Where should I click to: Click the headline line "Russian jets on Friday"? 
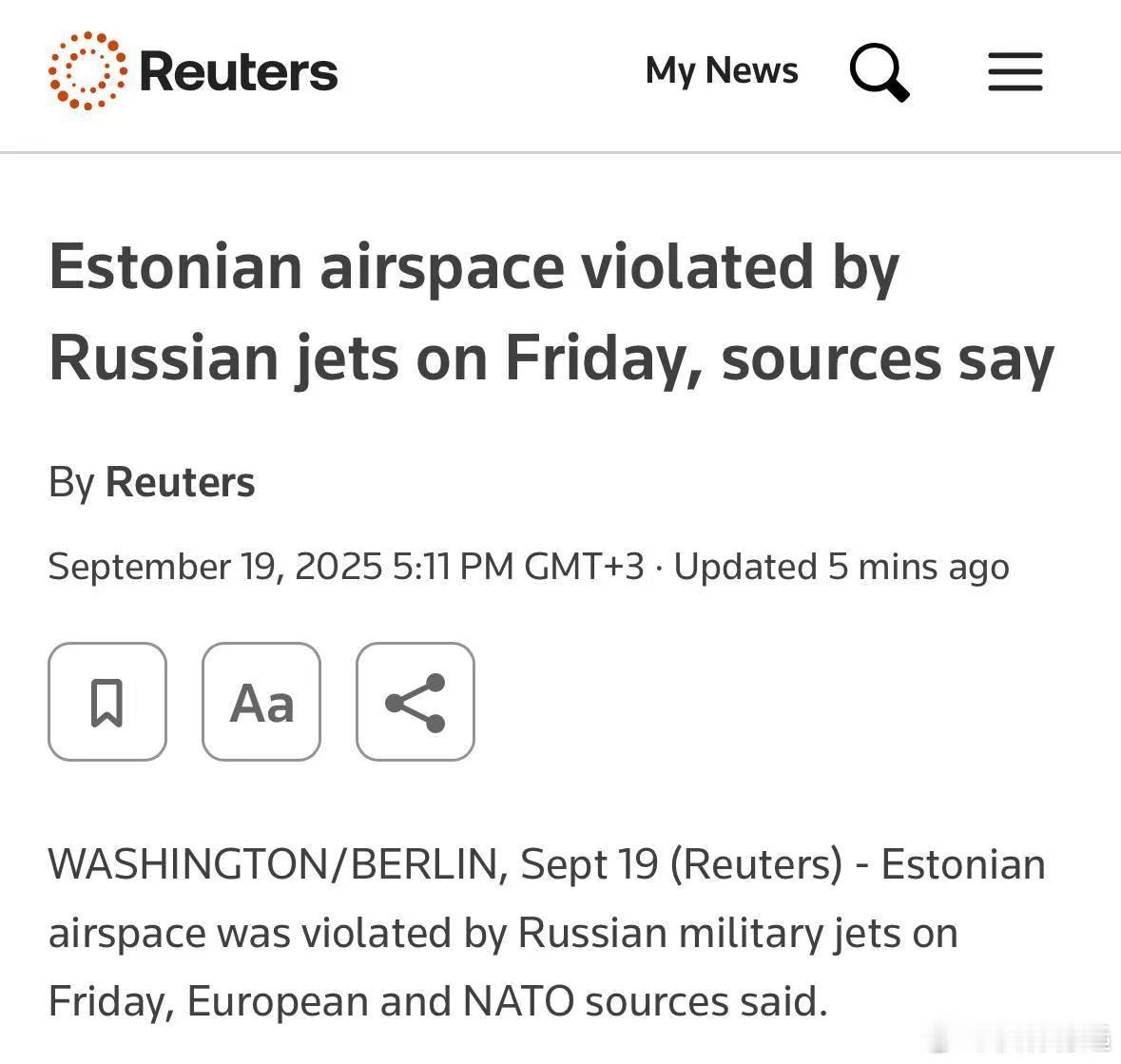[x=551, y=359]
